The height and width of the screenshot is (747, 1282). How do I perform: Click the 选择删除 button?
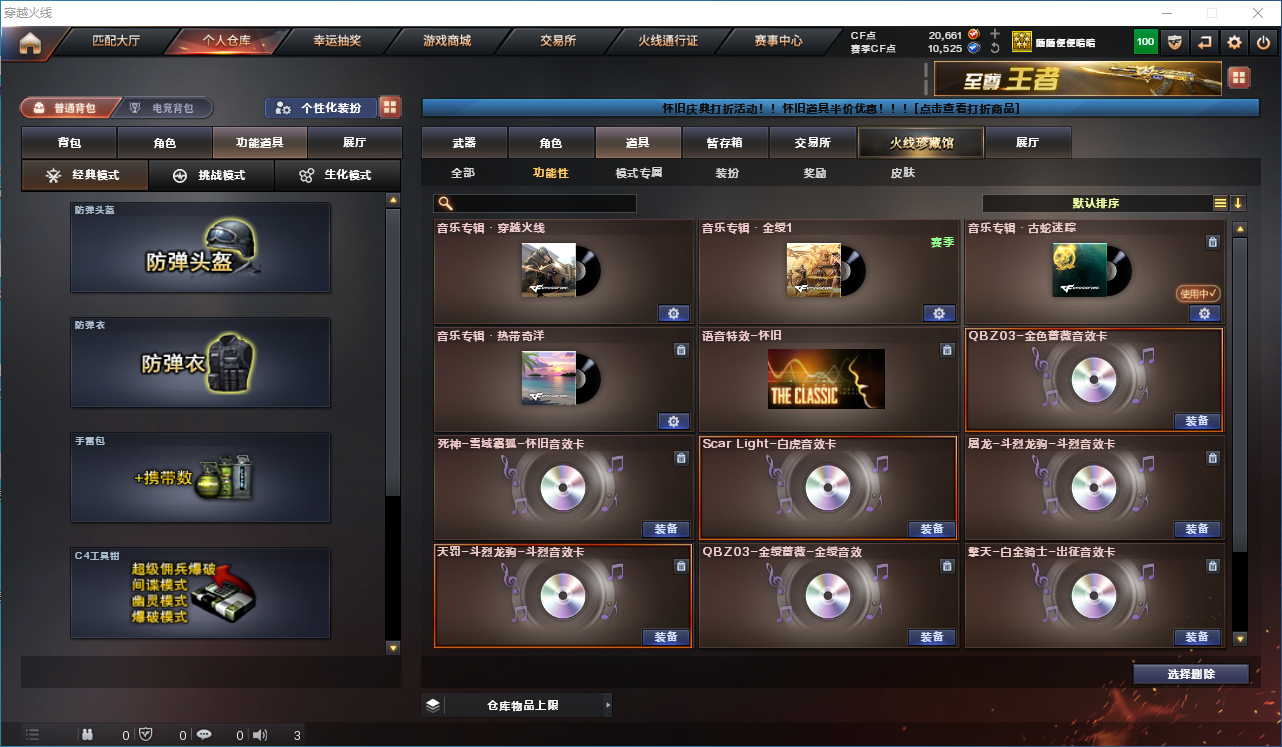(1191, 674)
